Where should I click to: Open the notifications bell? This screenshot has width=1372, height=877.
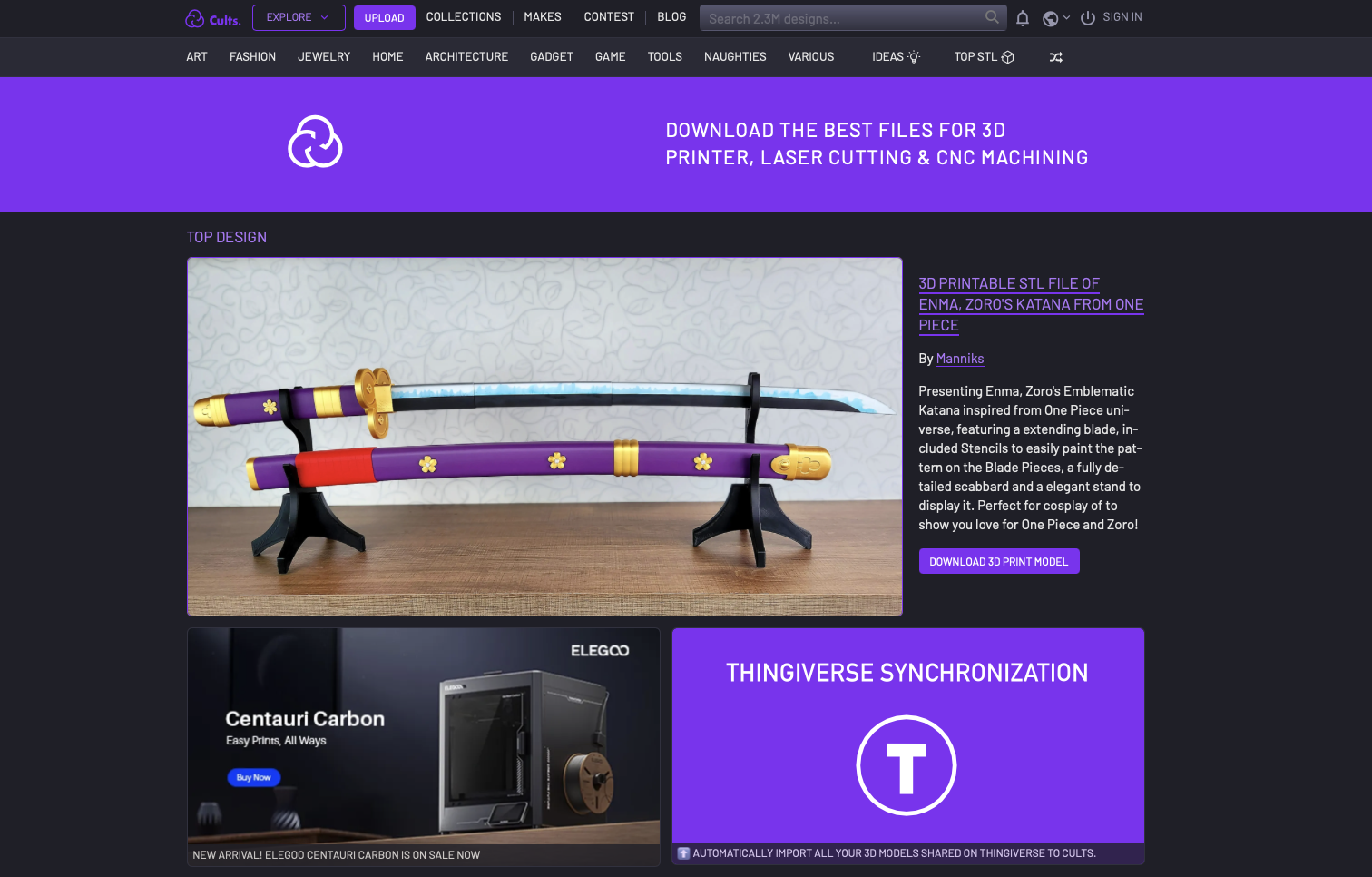(x=1023, y=18)
